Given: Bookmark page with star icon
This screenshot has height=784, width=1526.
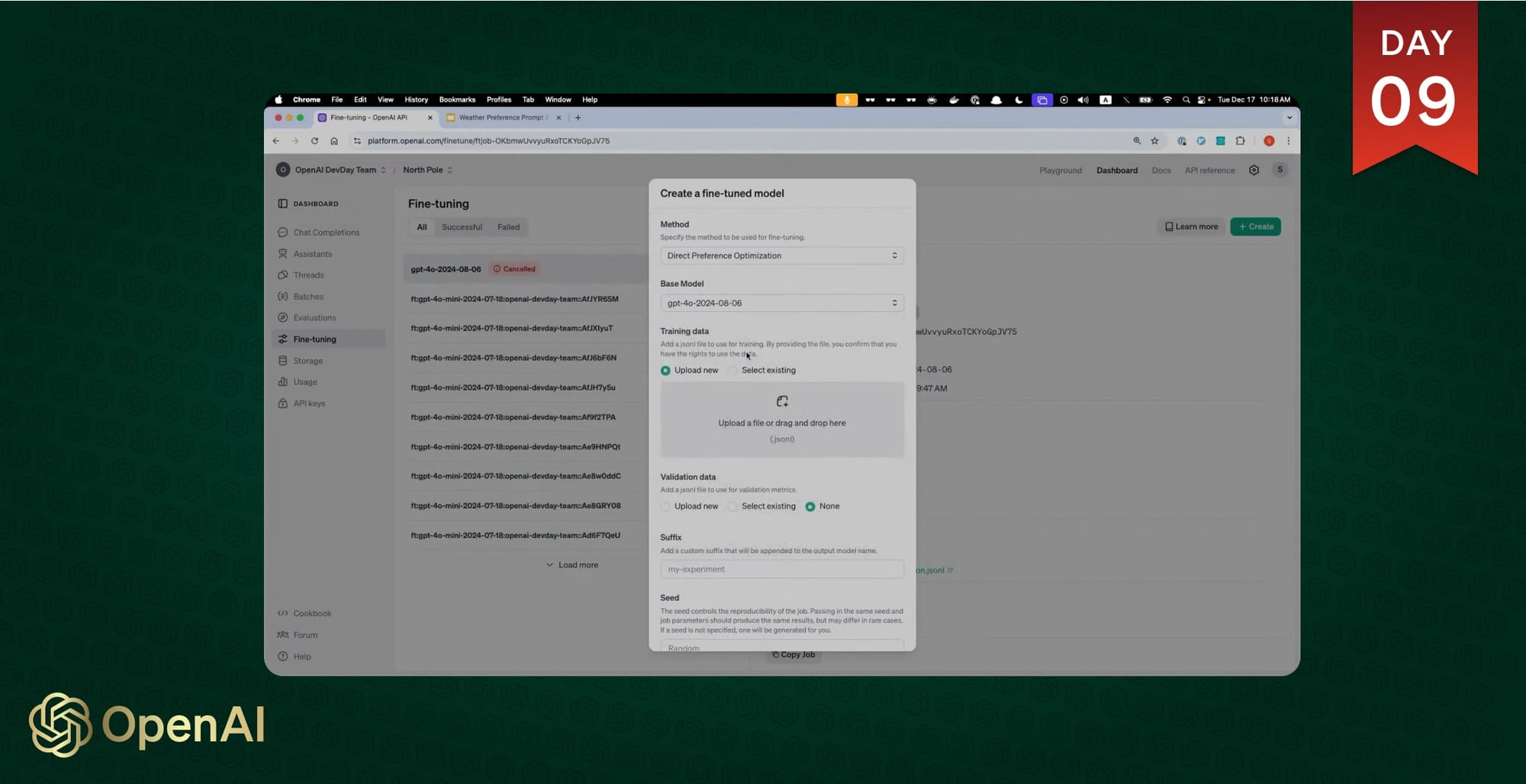Looking at the screenshot, I should point(1154,141).
